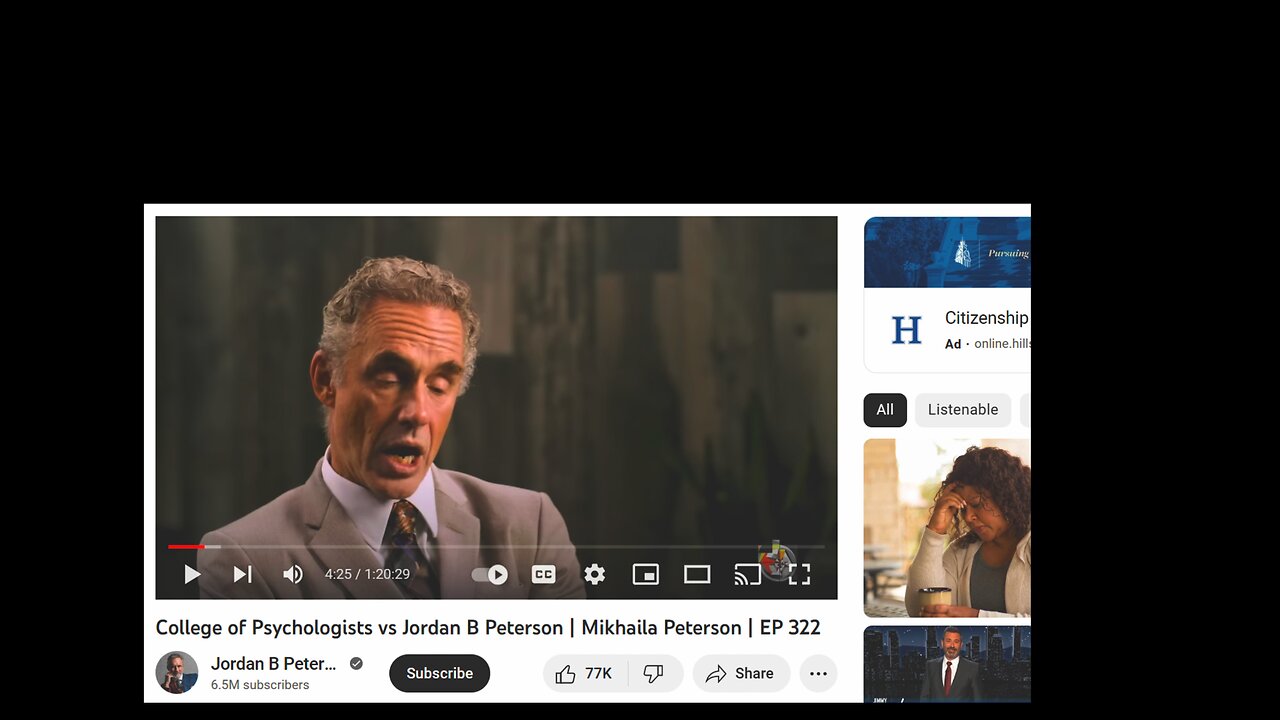Turn on closed captions
Image resolution: width=1280 pixels, height=720 pixels.
click(543, 574)
